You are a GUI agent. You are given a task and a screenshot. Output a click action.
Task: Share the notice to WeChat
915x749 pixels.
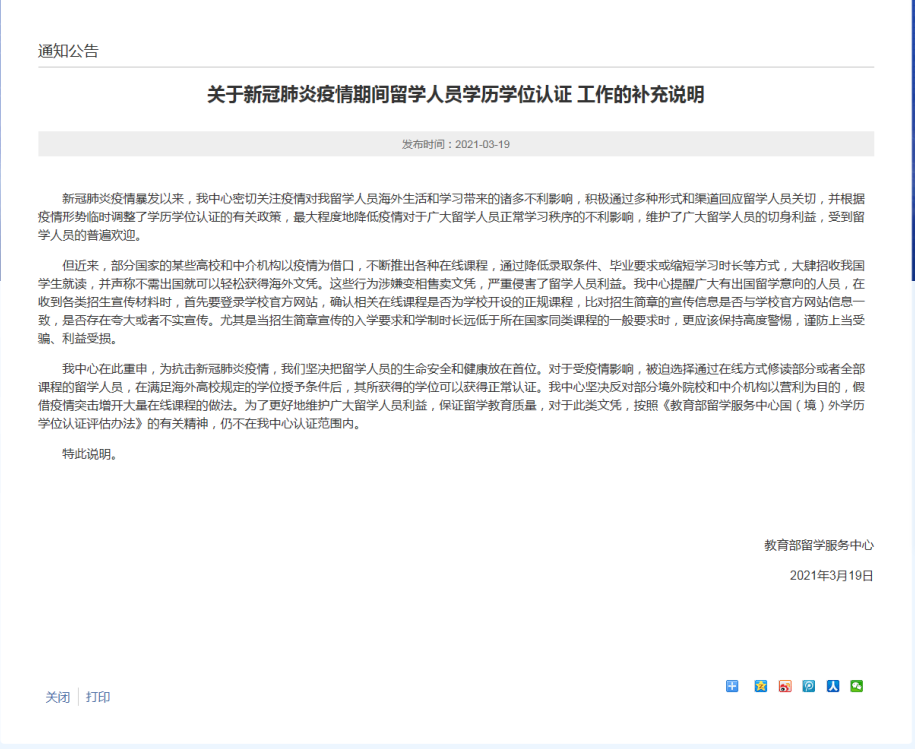coord(857,686)
